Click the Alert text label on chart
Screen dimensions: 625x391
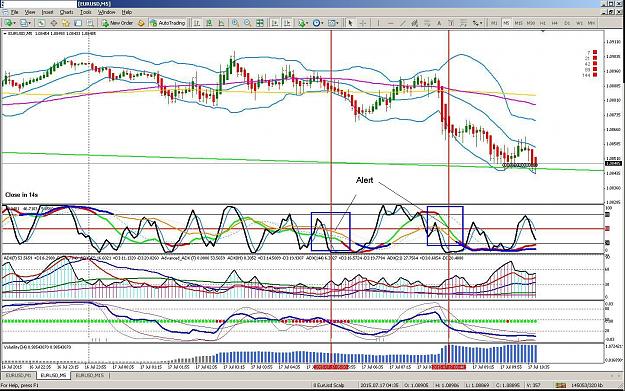[x=365, y=180]
